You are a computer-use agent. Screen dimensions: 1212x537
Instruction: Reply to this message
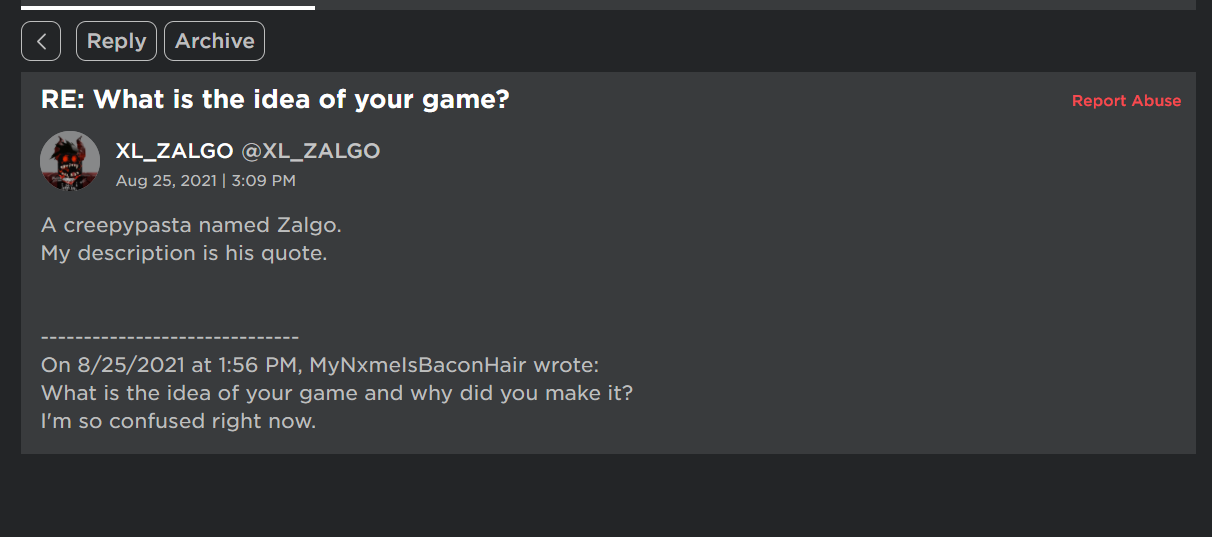(x=116, y=41)
